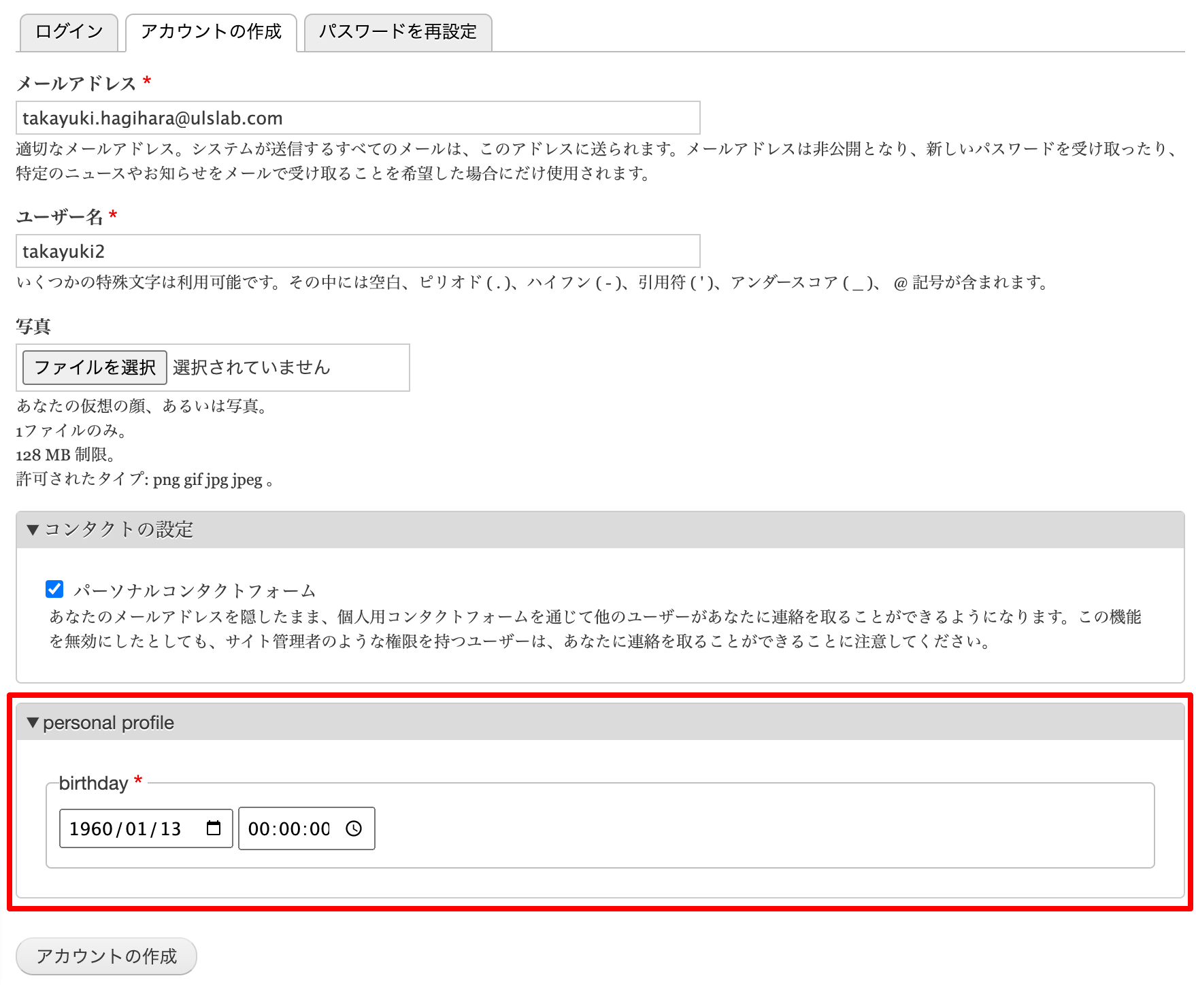Select the アカウントの作成 tab at top
The height and width of the screenshot is (1008, 1196).
211,32
